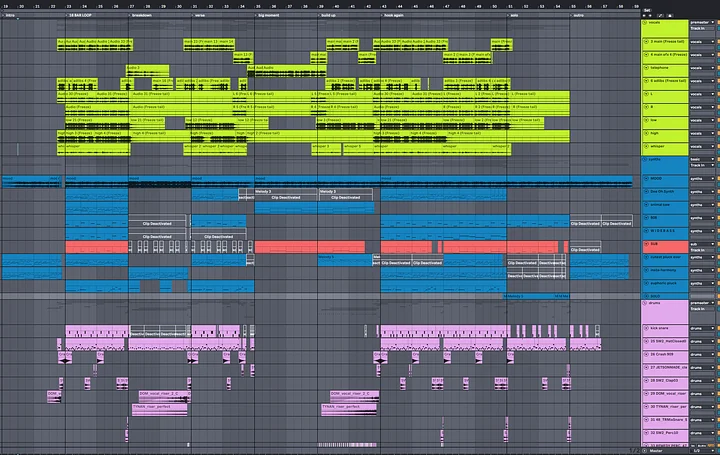Image resolution: width=720 pixels, height=455 pixels.
Task: Jump to the build up locator
Action: pos(327,15)
